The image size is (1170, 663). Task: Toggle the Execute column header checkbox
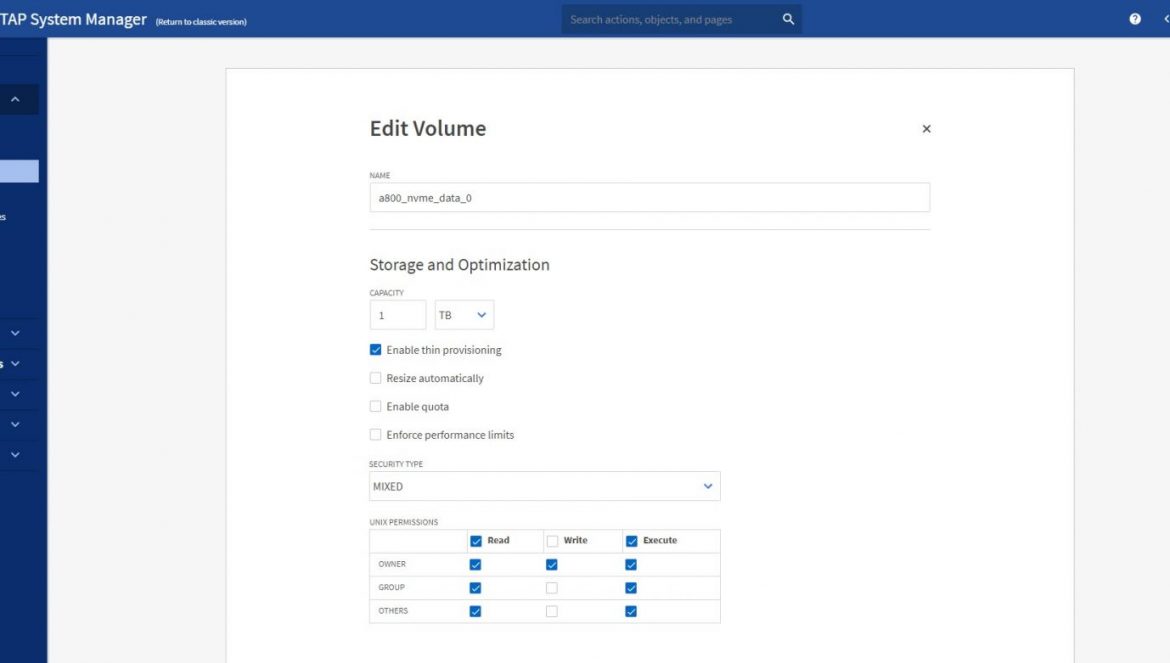[x=631, y=541]
